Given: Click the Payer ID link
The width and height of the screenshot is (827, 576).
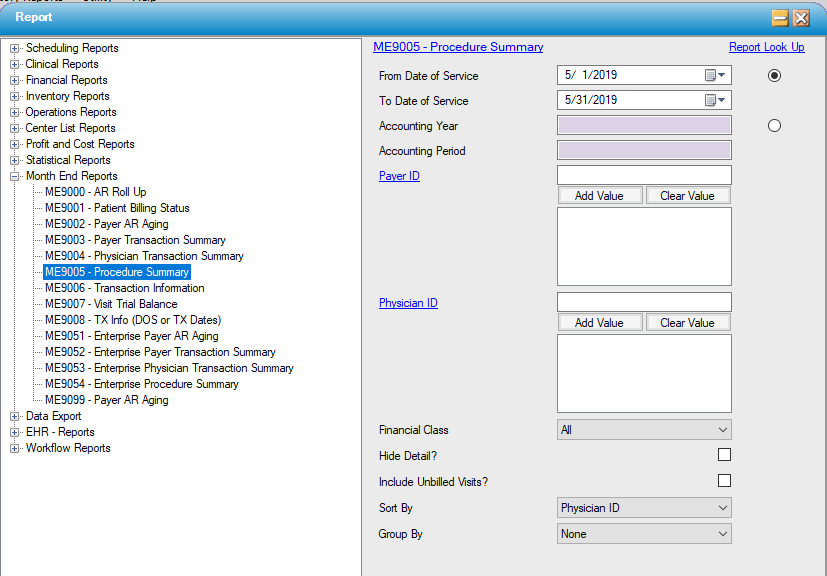Looking at the screenshot, I should pyautogui.click(x=399, y=176).
